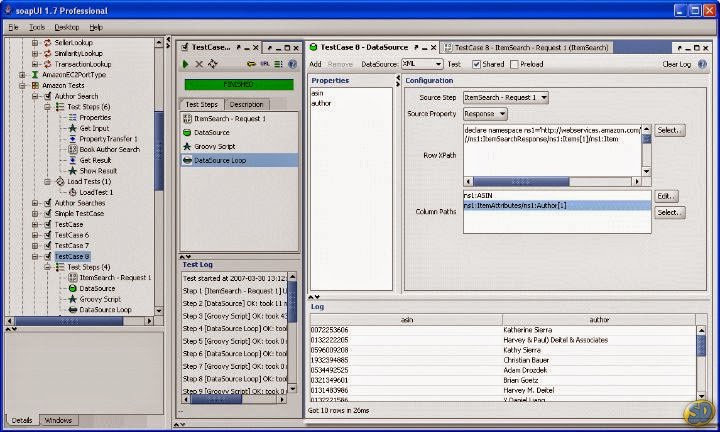Collapse the Author Search test case node
This screenshot has width=720, height=432.
35,96
